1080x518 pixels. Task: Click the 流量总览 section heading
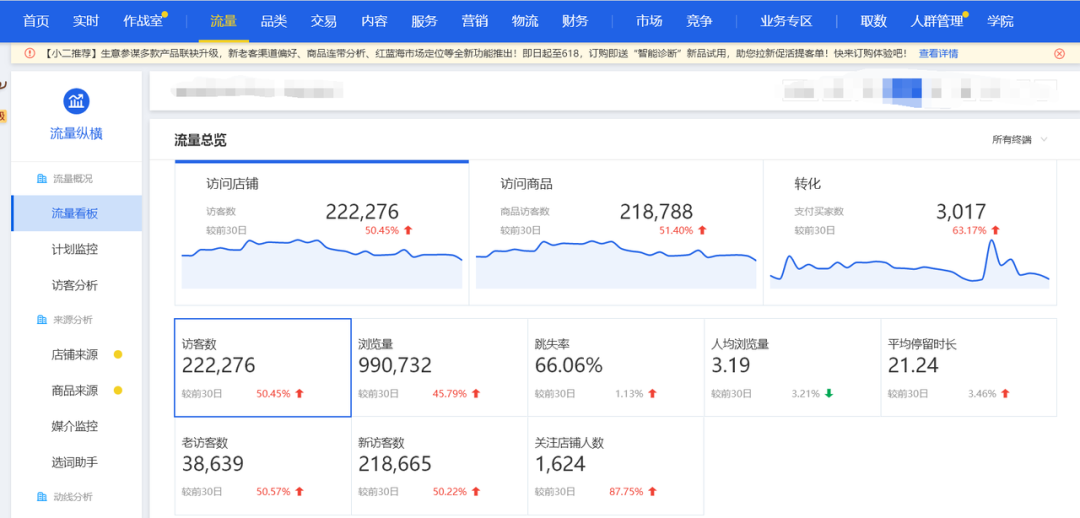200,141
